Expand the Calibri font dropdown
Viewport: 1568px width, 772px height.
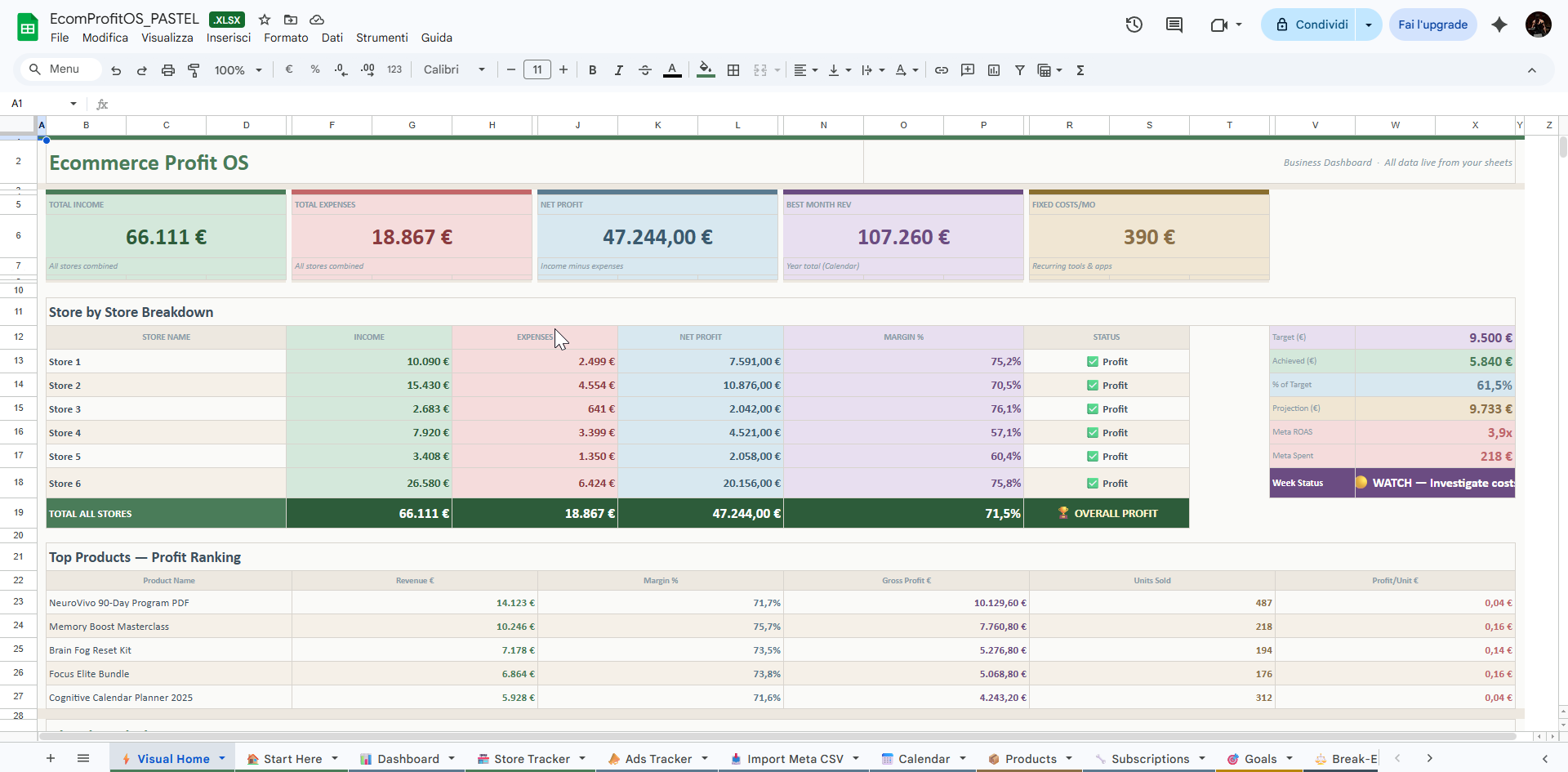pyautogui.click(x=454, y=70)
